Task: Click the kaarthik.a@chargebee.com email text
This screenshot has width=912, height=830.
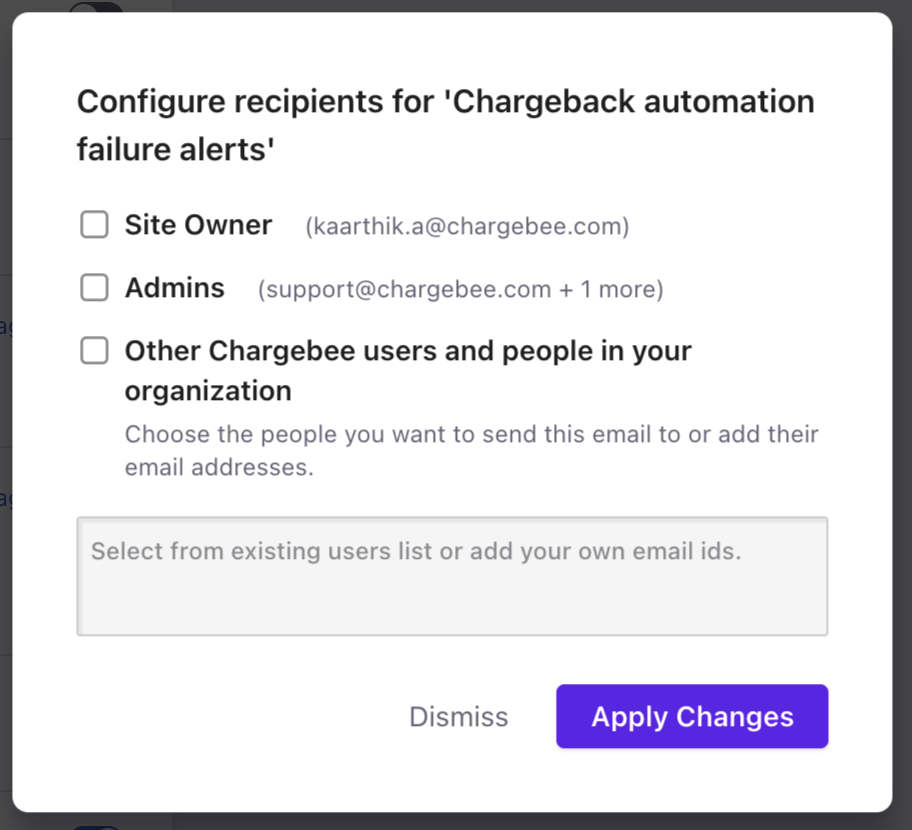Action: (467, 227)
